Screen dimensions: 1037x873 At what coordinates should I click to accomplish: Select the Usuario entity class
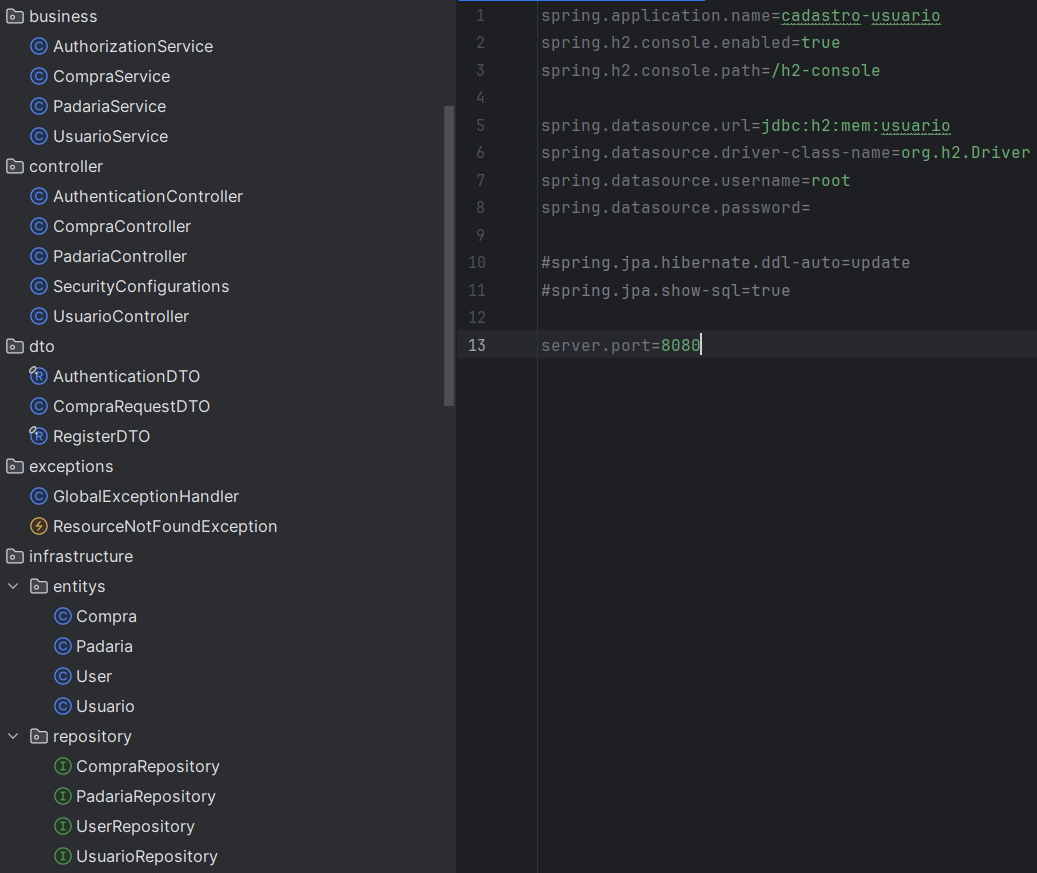click(105, 706)
